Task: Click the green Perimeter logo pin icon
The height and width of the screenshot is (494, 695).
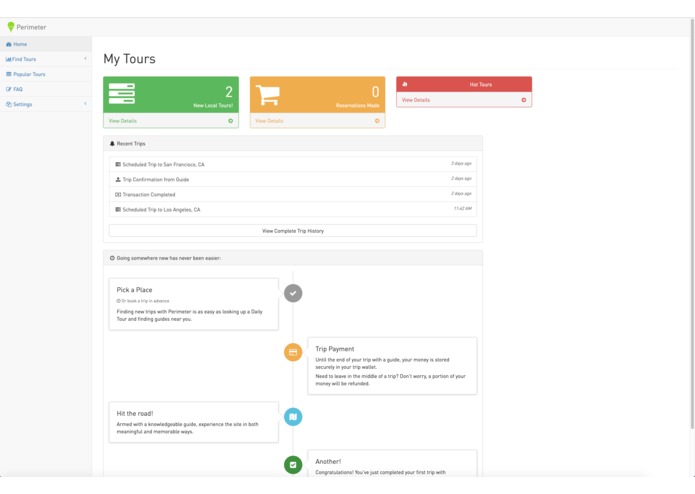Action: pos(11,27)
